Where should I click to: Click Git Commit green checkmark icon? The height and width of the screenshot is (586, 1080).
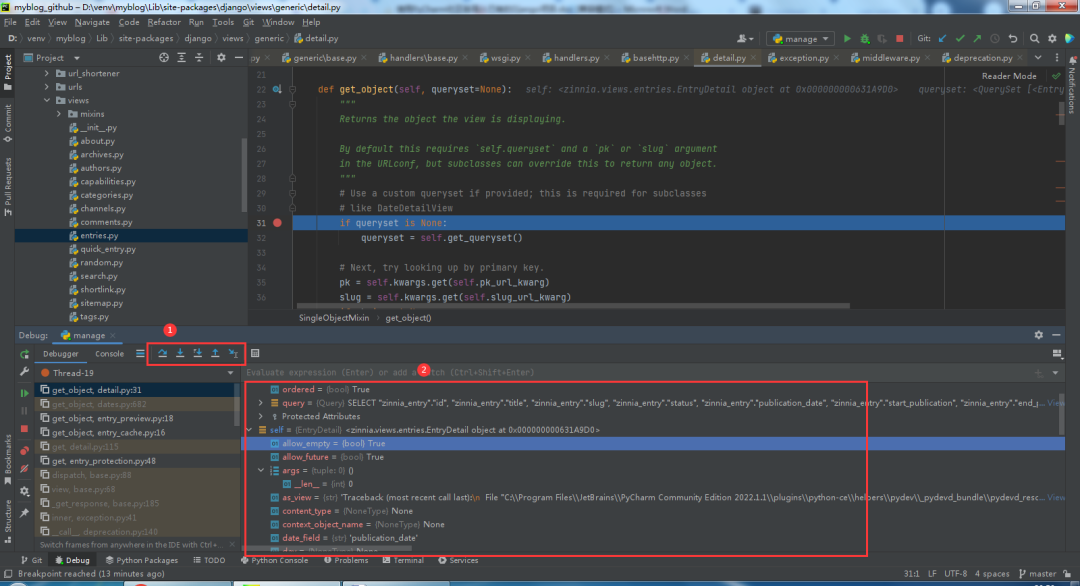960,39
